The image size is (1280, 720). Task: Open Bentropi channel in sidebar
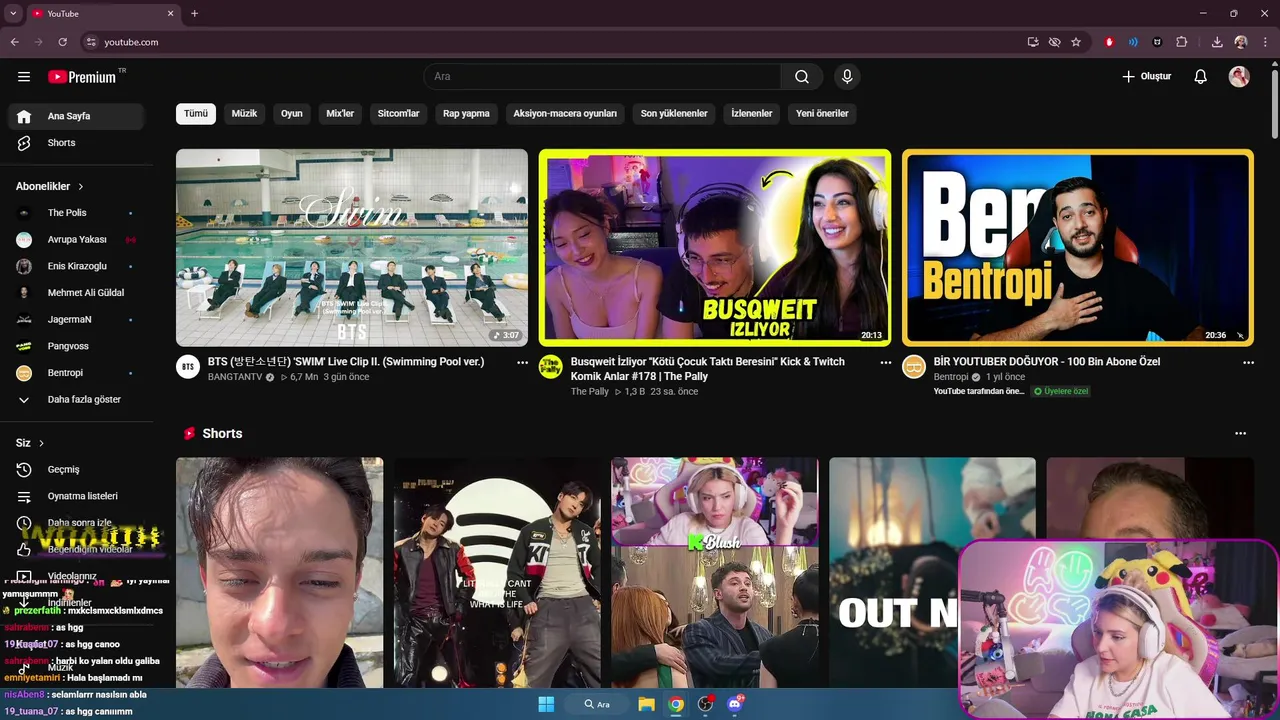point(76,373)
